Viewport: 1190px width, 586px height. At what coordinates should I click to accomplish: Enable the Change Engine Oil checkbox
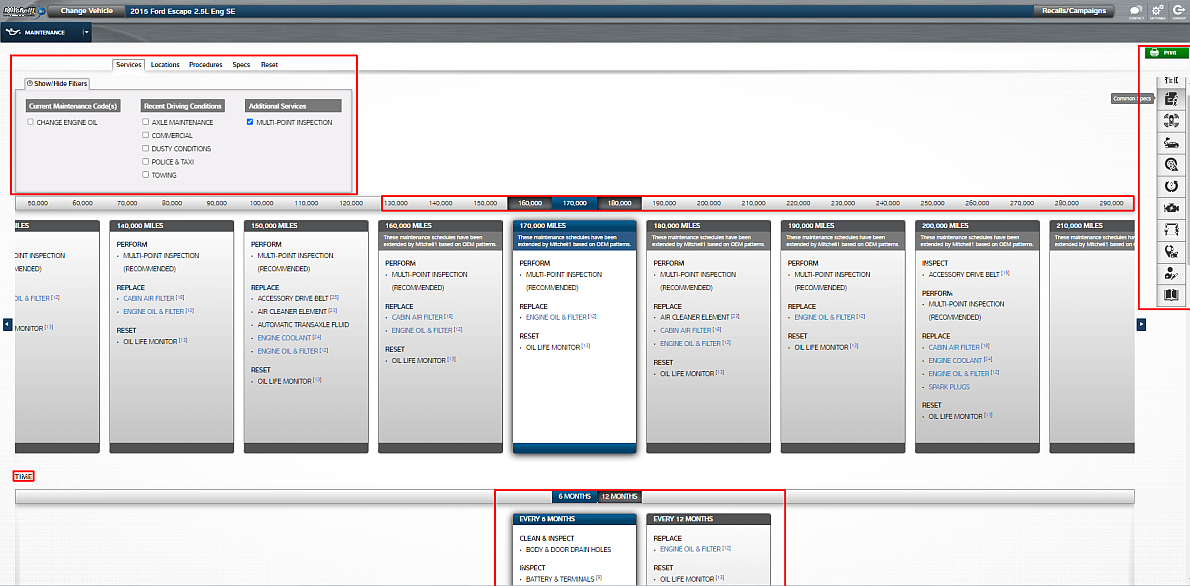31,122
